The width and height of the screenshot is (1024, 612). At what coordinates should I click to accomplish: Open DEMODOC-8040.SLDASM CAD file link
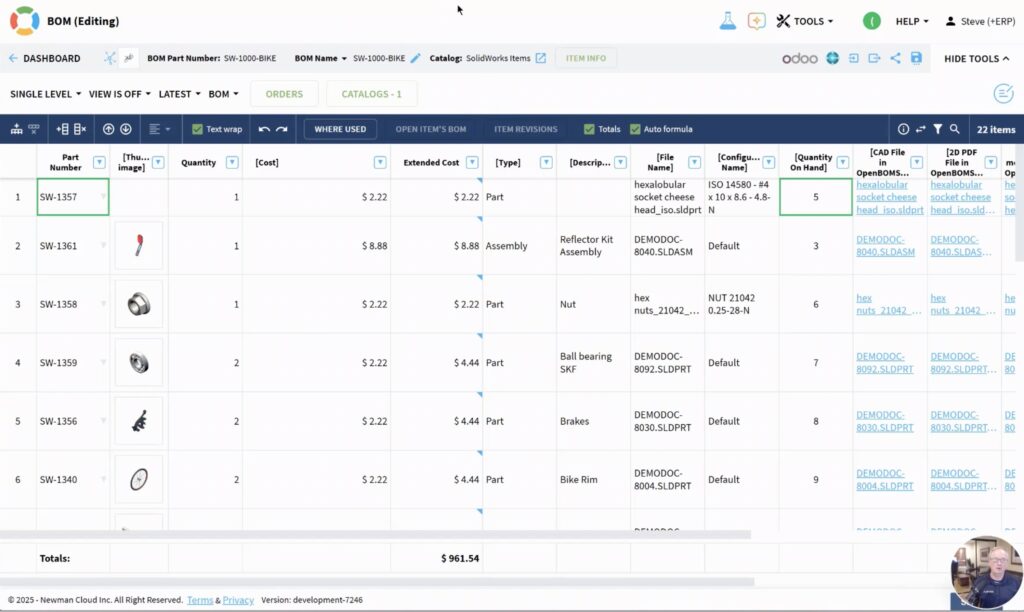coord(885,246)
